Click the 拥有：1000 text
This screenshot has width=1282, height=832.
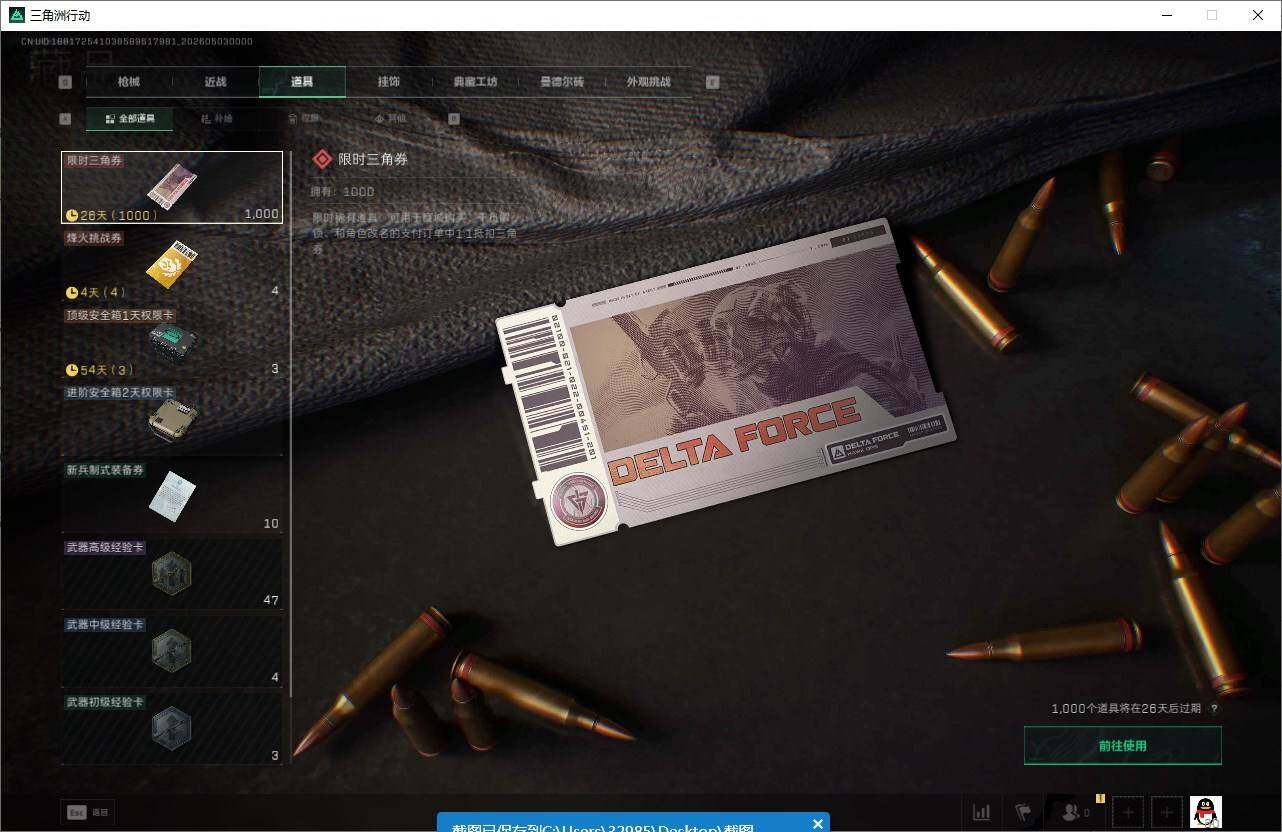pyautogui.click(x=343, y=191)
